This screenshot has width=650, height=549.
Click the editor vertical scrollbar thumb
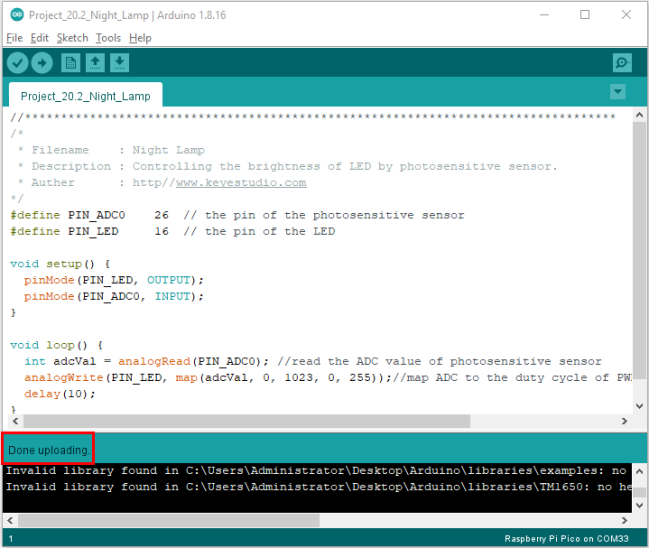point(639,249)
